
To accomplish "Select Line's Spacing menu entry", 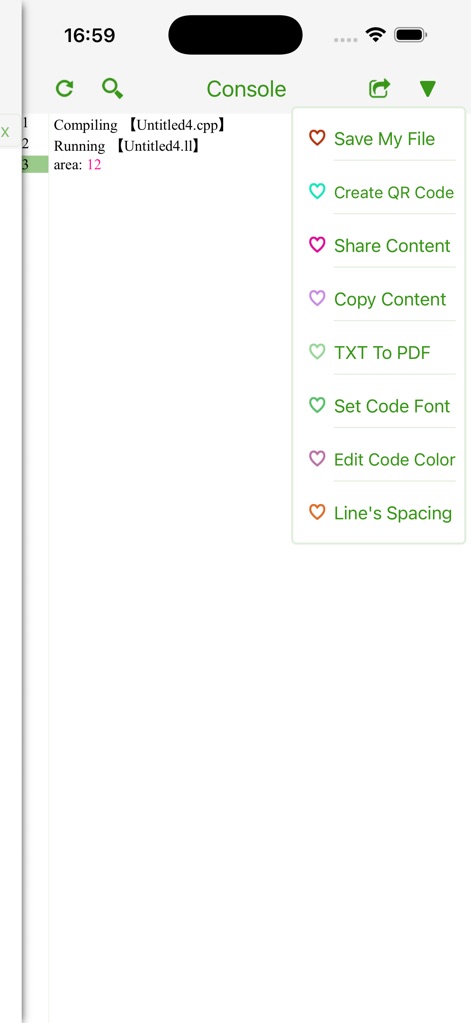I will tap(379, 513).
